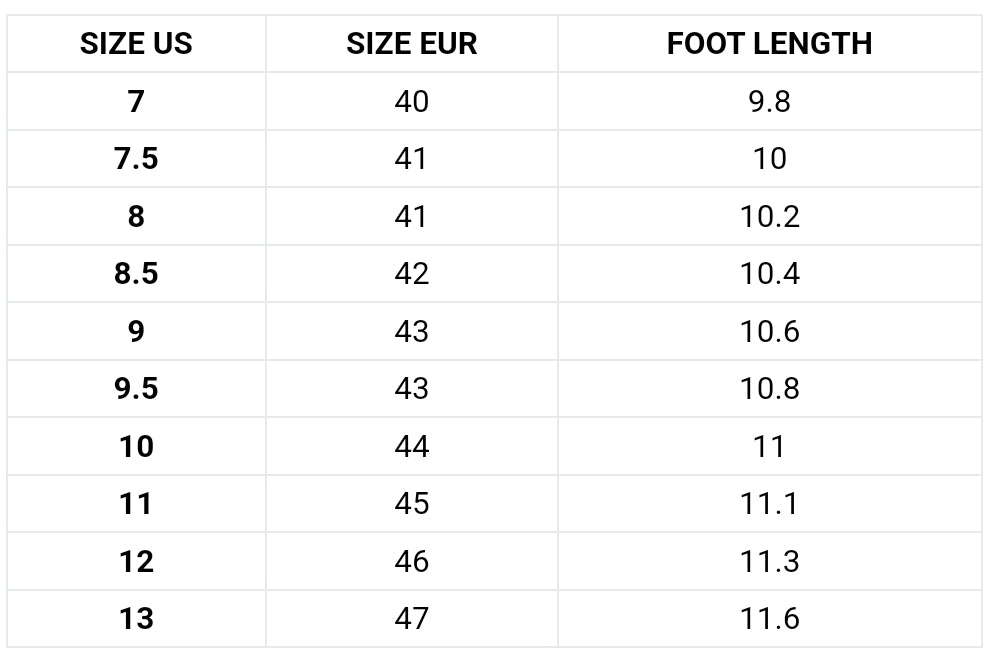This screenshot has height=668, width=990.
Task: Select US size 12 cell
Action: [x=136, y=561]
